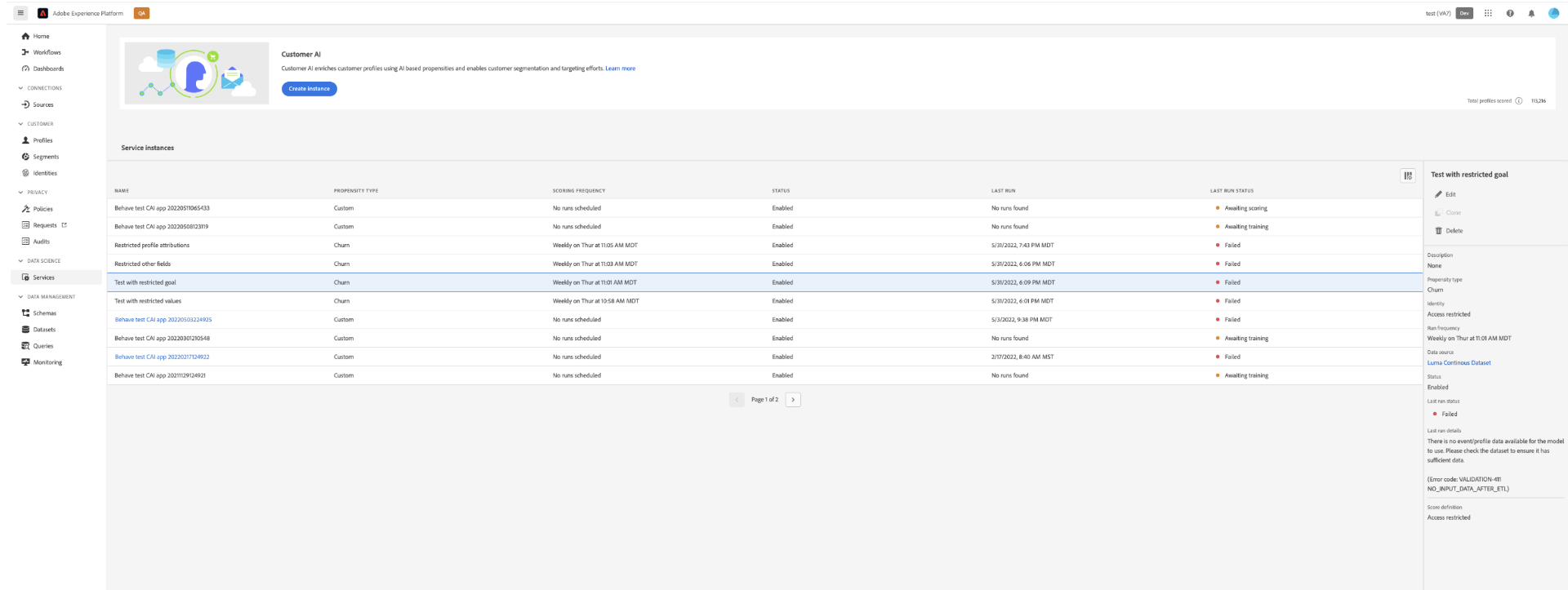Open the column settings icon

coord(1408,175)
